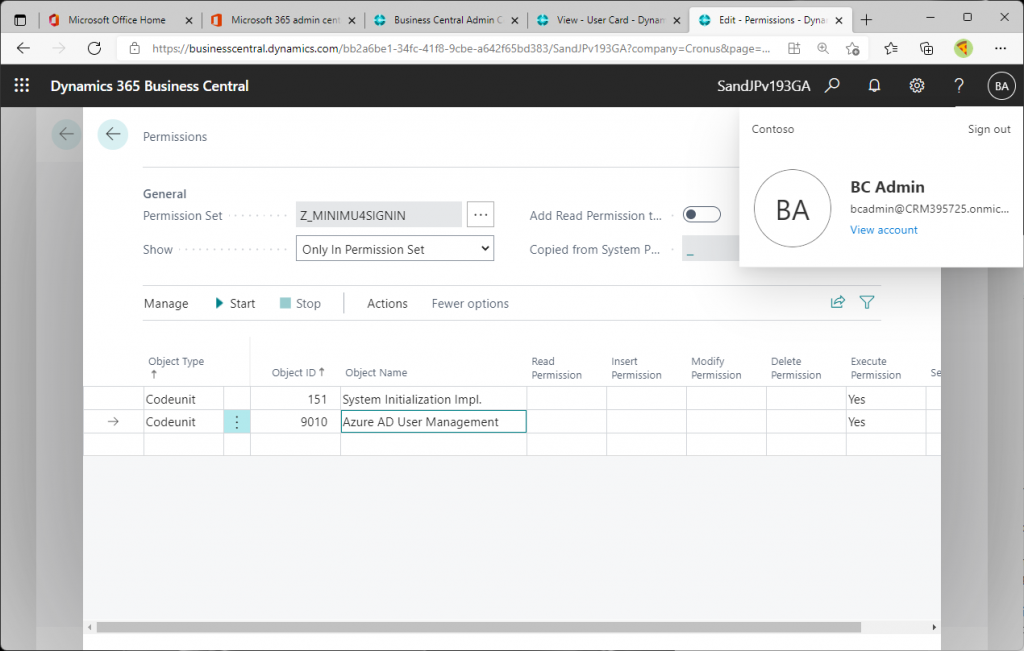1024x651 pixels.
Task: Open the help question mark menu
Action: 959,86
